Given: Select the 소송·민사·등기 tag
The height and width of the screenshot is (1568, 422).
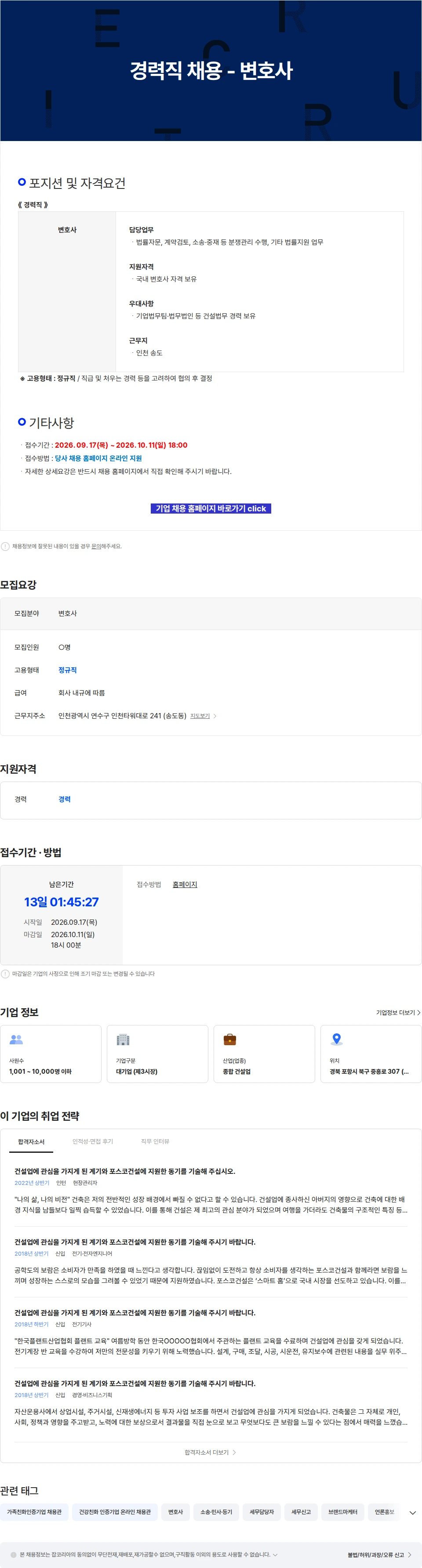Looking at the screenshot, I should (x=216, y=1511).
